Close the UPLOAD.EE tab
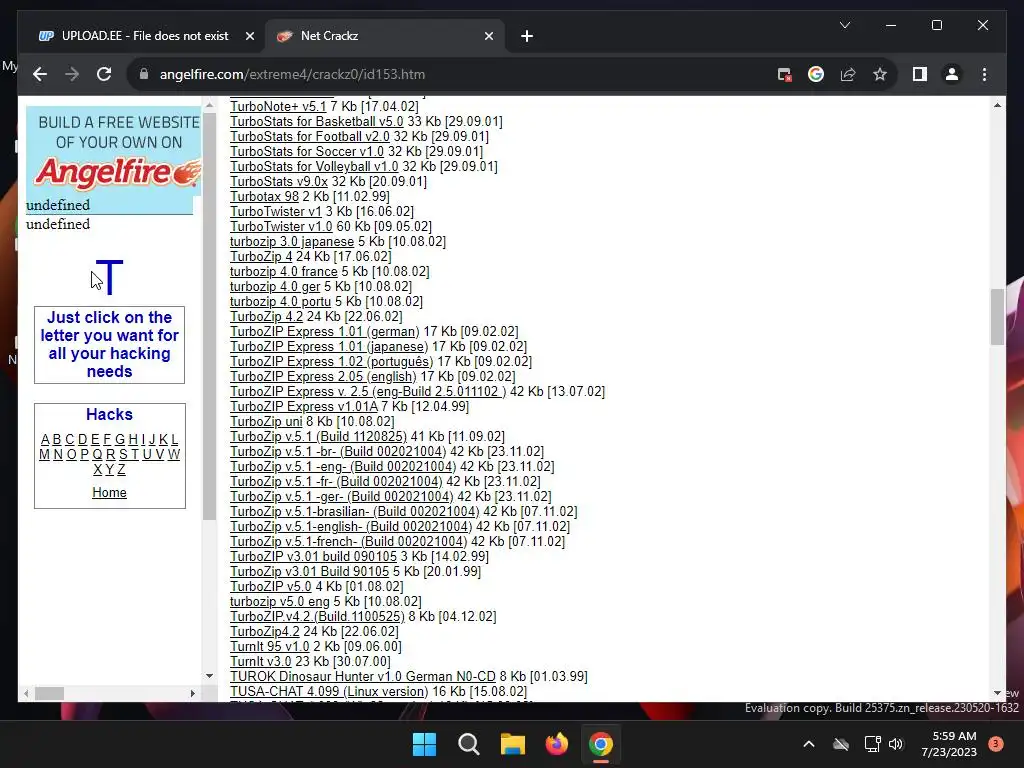Image resolution: width=1024 pixels, height=768 pixels. [249, 37]
